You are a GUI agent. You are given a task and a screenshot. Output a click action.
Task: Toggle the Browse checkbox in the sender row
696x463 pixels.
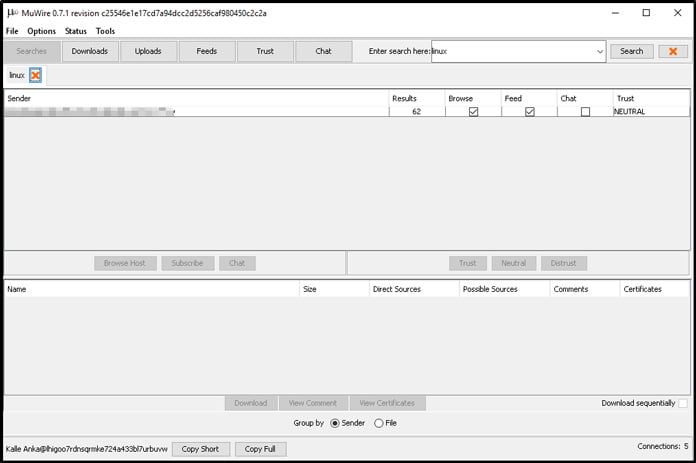coord(473,111)
